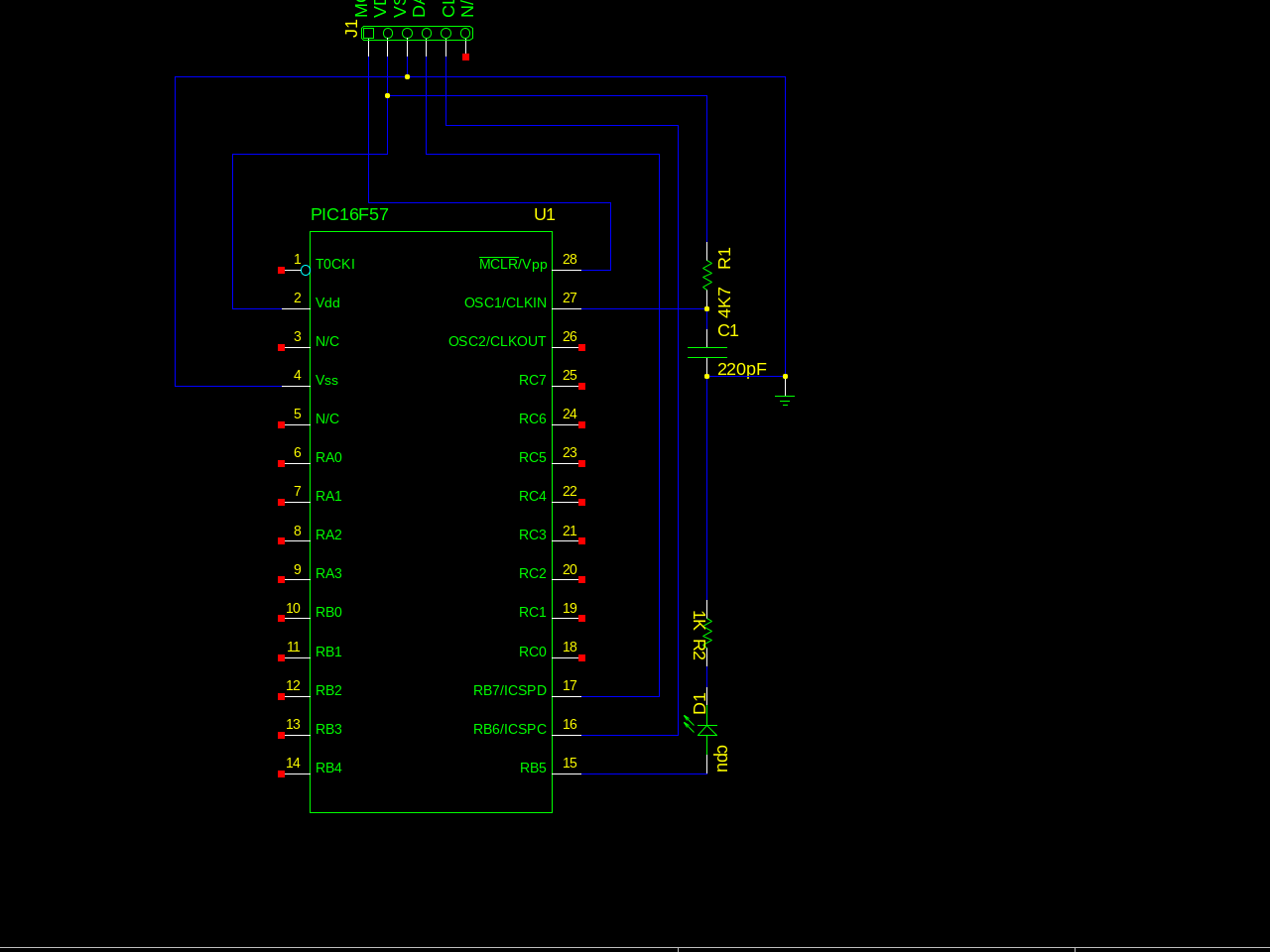Select the 'cpu' label next to D1
1270x952 pixels.
(x=719, y=759)
